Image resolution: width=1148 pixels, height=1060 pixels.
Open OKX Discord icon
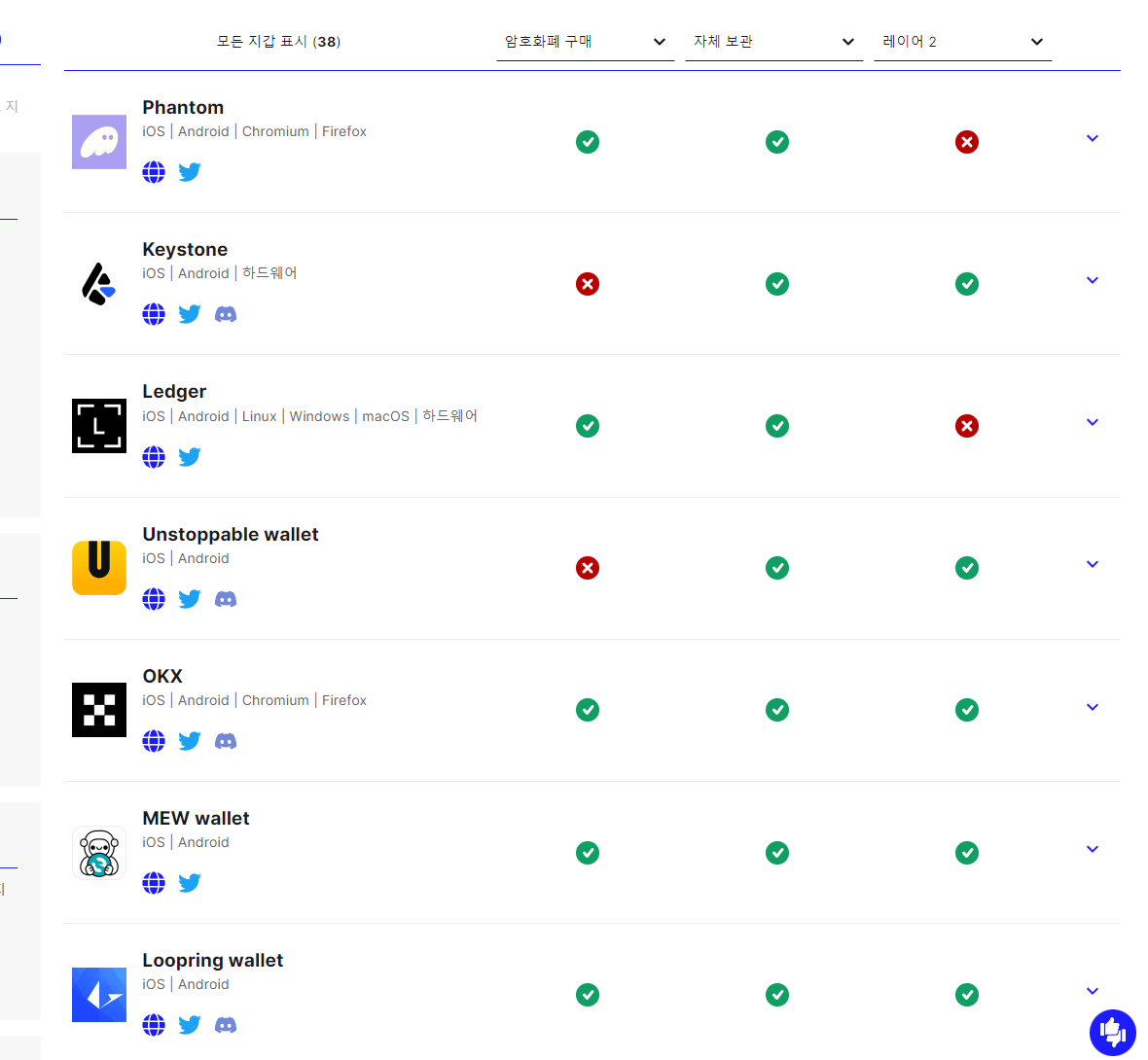tap(226, 741)
